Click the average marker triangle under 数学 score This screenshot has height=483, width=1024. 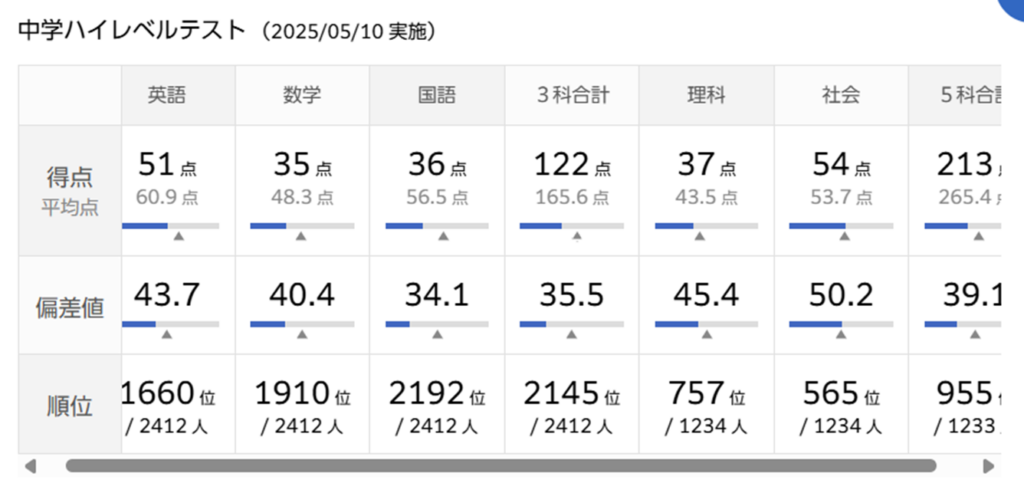point(300,237)
